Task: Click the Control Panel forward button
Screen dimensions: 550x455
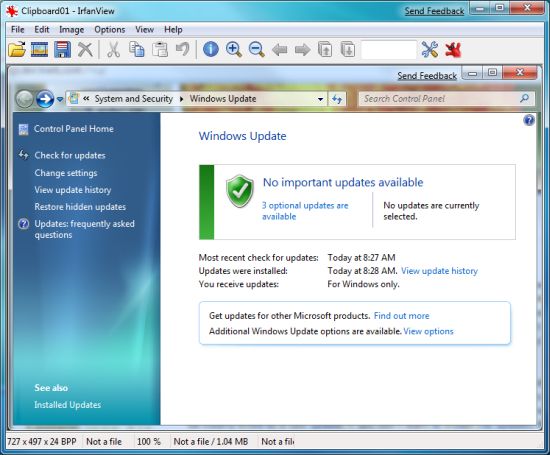Action: (x=45, y=99)
